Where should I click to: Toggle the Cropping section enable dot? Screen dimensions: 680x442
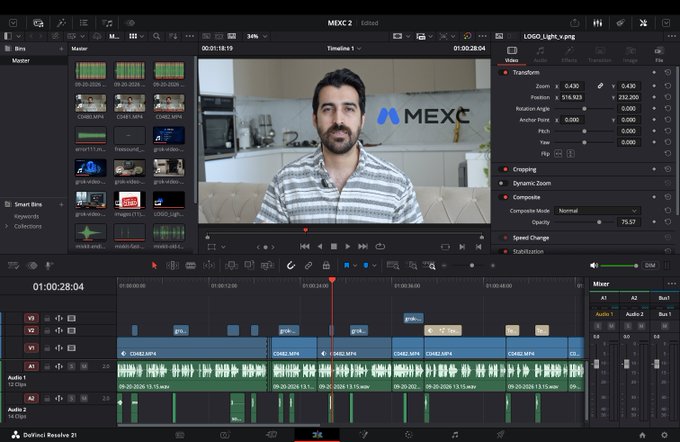tap(503, 169)
